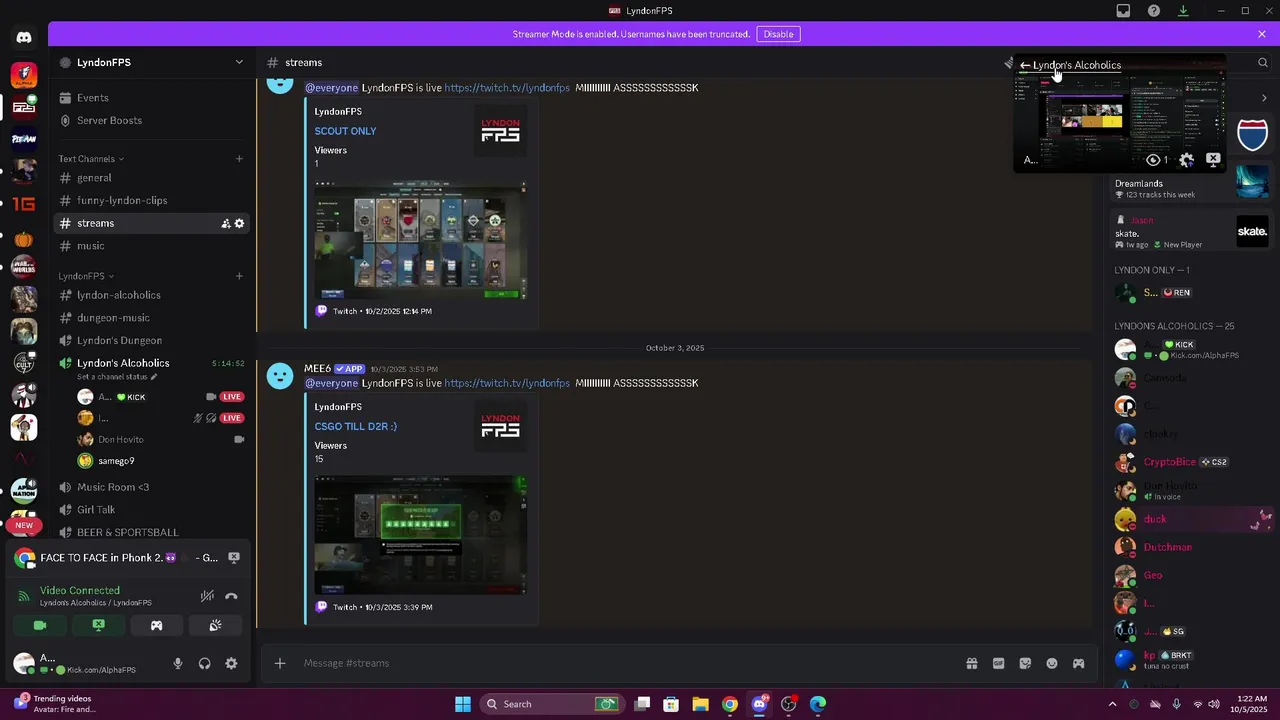The image size is (1280, 720).
Task: Create invite for streams channel
Action: pos(226,223)
